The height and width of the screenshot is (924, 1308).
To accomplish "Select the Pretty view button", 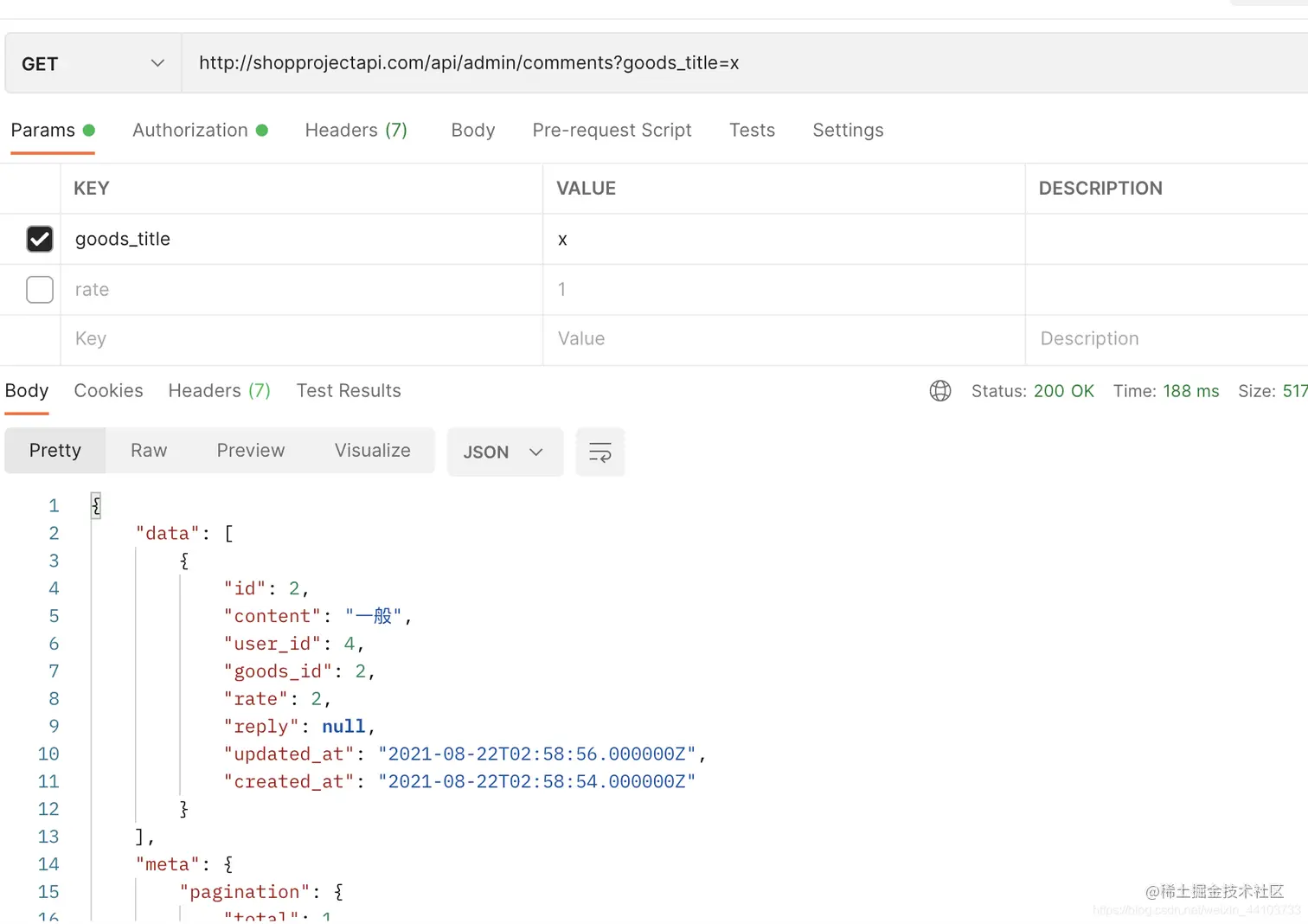I will click(55, 451).
